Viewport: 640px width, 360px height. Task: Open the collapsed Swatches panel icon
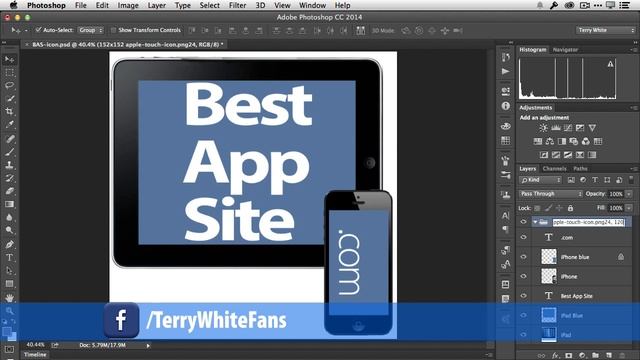click(506, 141)
